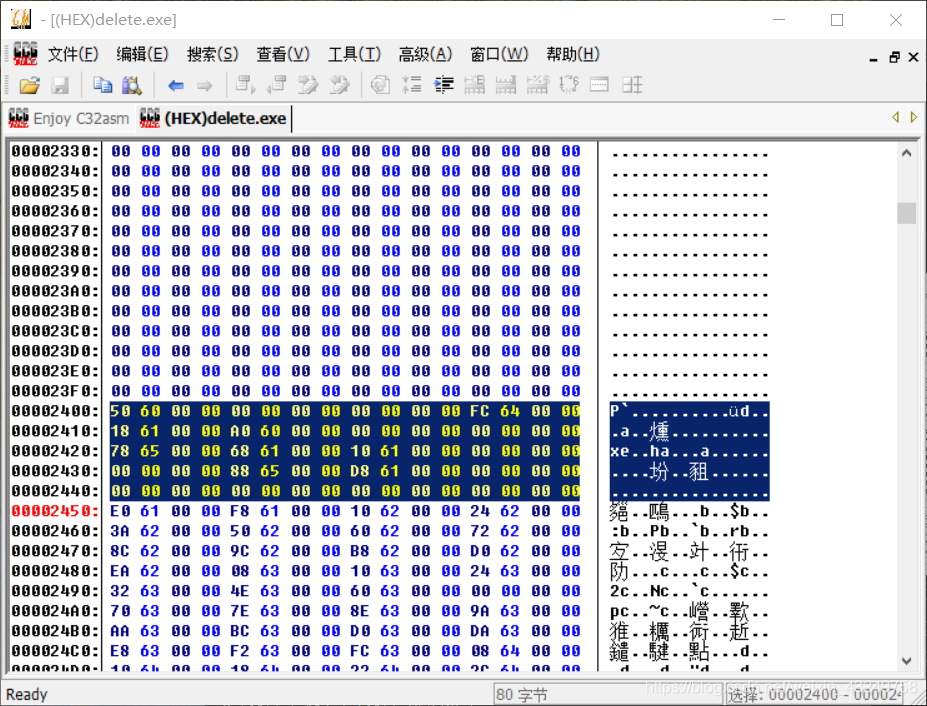Screen dimensions: 927x706
Task: Open the 高级(A) menu
Action: (x=425, y=54)
